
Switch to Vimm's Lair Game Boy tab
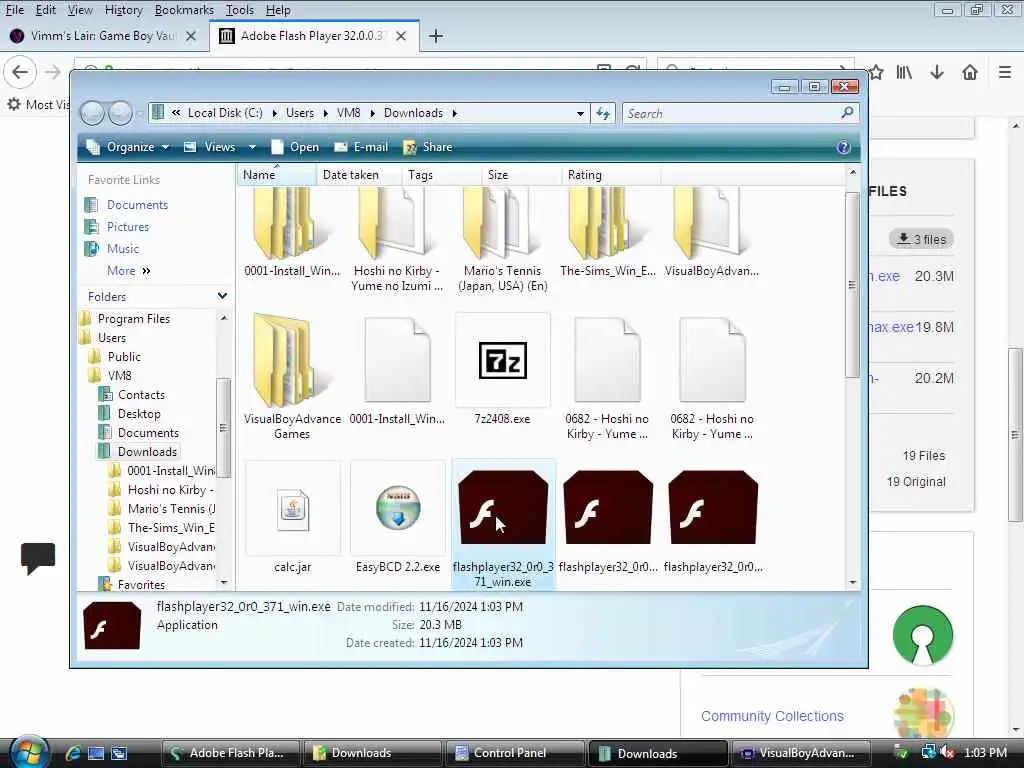(x=103, y=36)
